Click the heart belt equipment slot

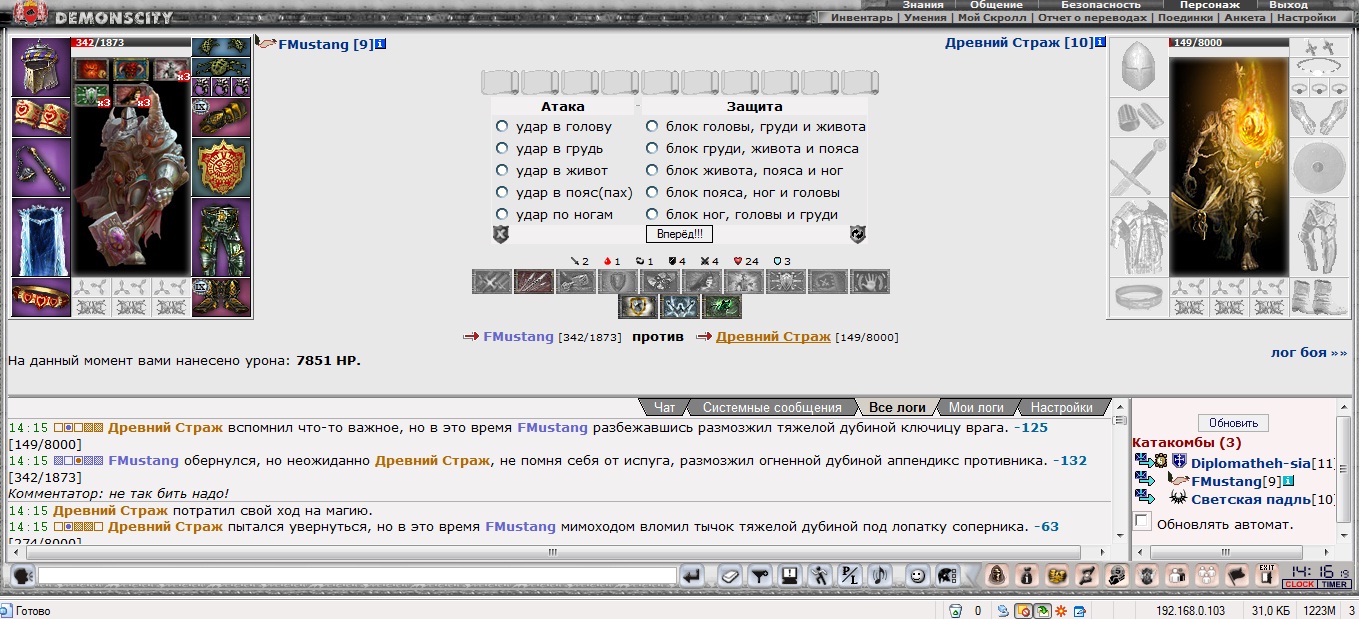pyautogui.click(x=40, y=298)
